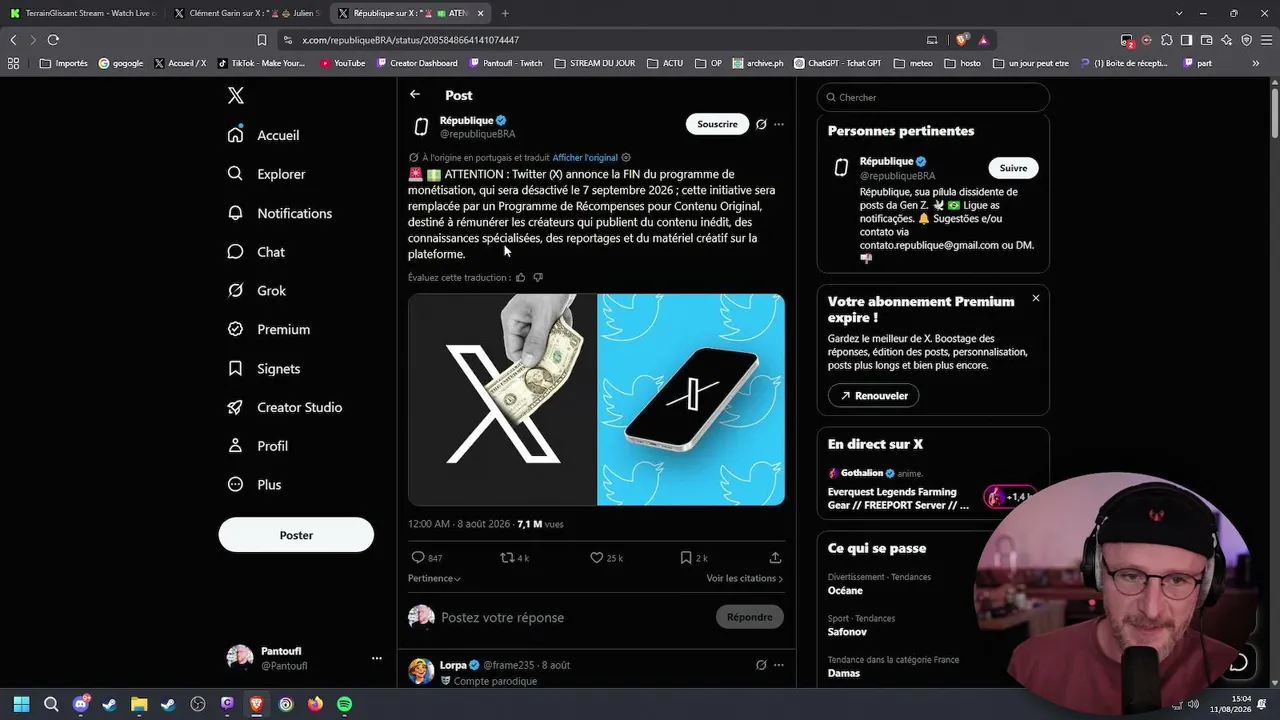Click Grok icon on Lorpa's reply

click(761, 665)
